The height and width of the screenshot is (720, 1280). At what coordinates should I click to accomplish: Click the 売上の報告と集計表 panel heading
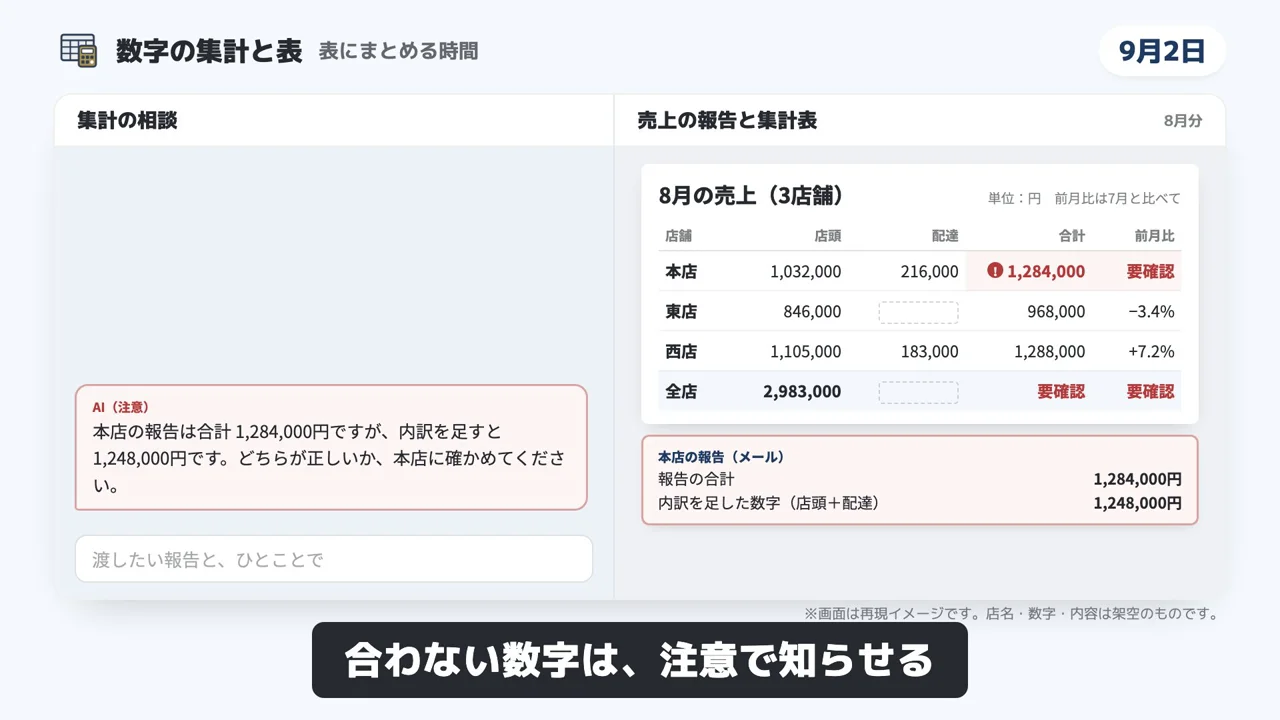(727, 121)
